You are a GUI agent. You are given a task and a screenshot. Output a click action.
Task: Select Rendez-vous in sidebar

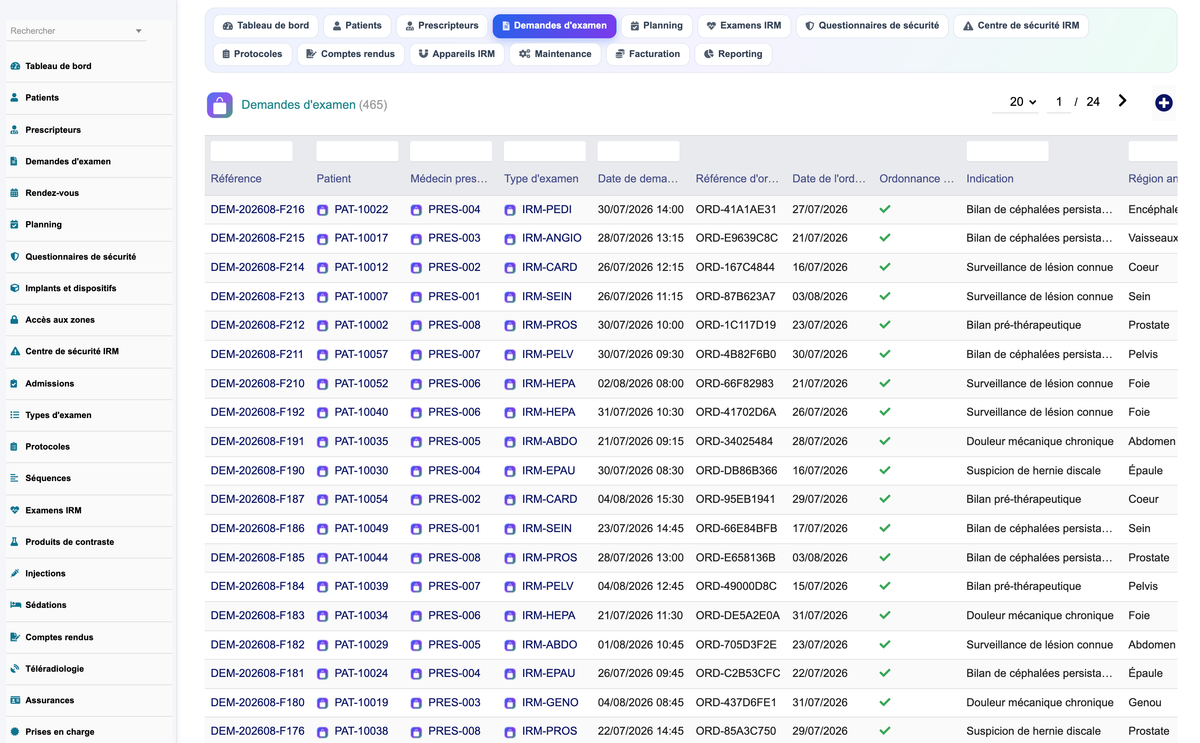(52, 193)
